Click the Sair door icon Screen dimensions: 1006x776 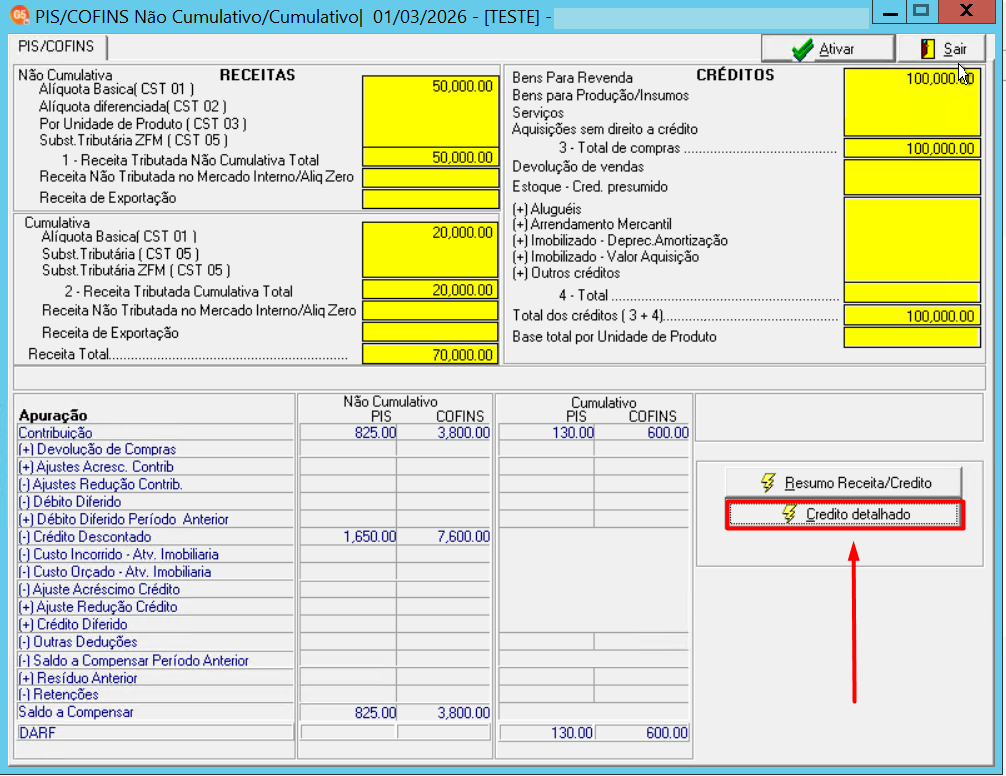(928, 49)
